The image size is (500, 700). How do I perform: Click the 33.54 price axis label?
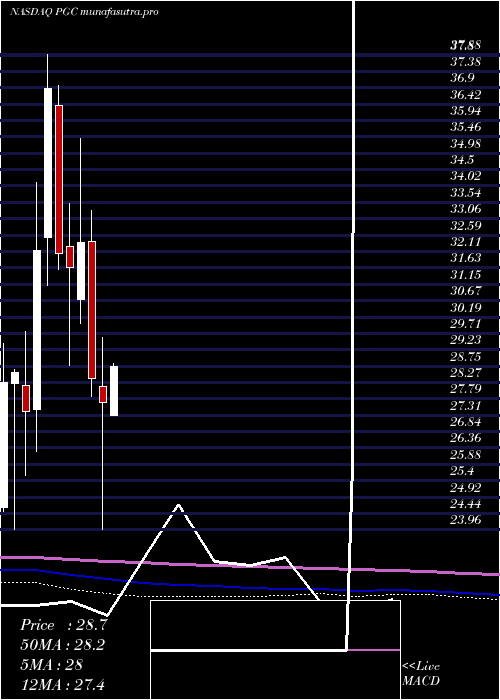[465, 192]
